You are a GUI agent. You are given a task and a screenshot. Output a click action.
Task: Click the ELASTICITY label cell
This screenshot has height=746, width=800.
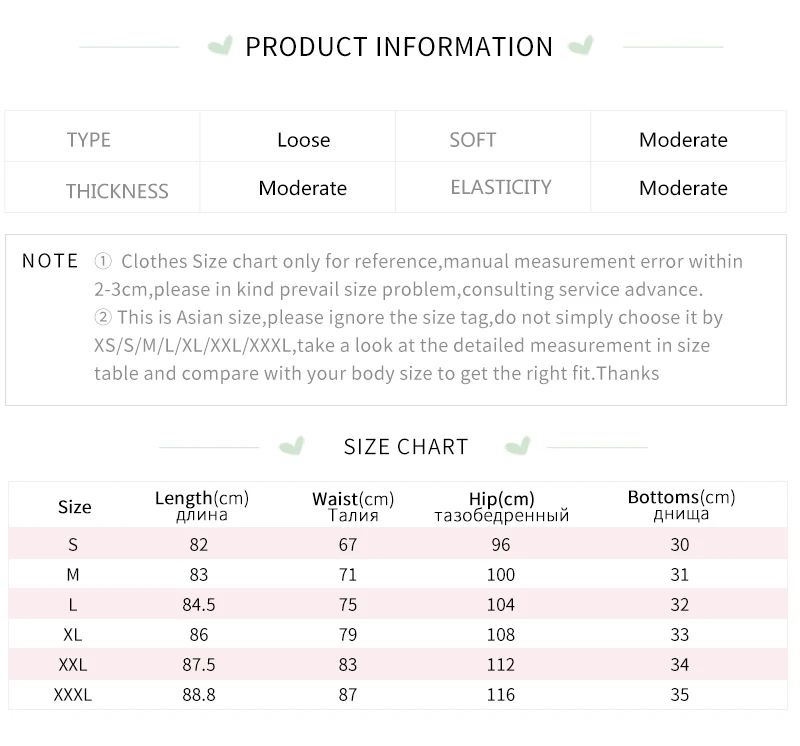point(493,187)
